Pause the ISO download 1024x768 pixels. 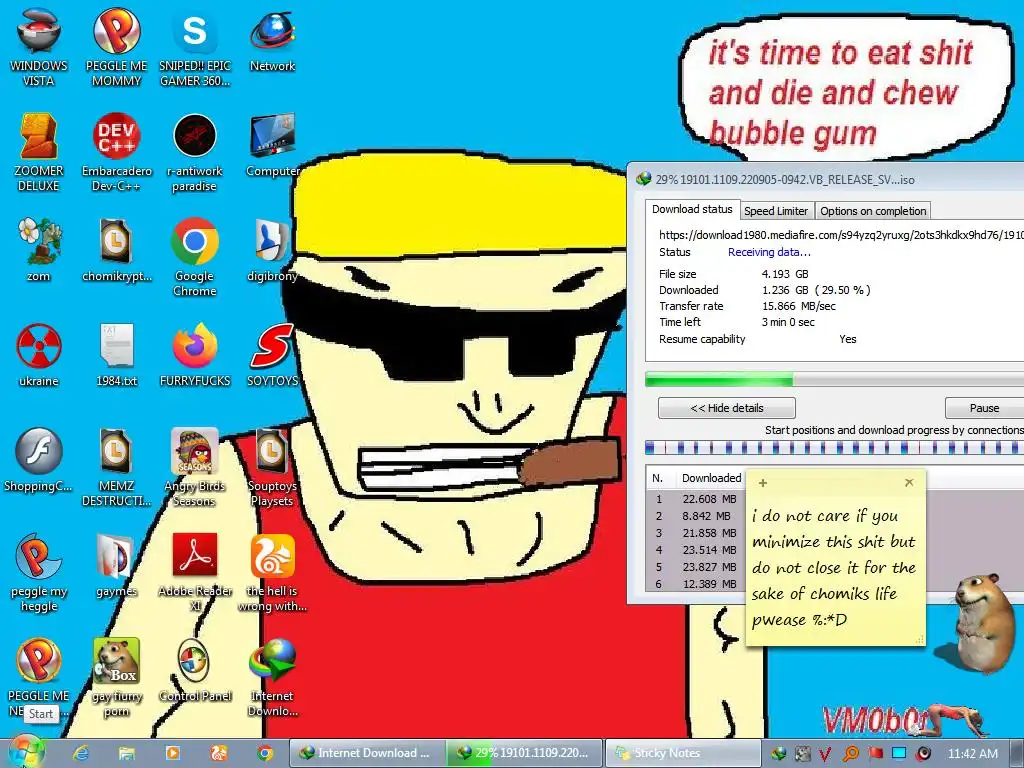(984, 408)
